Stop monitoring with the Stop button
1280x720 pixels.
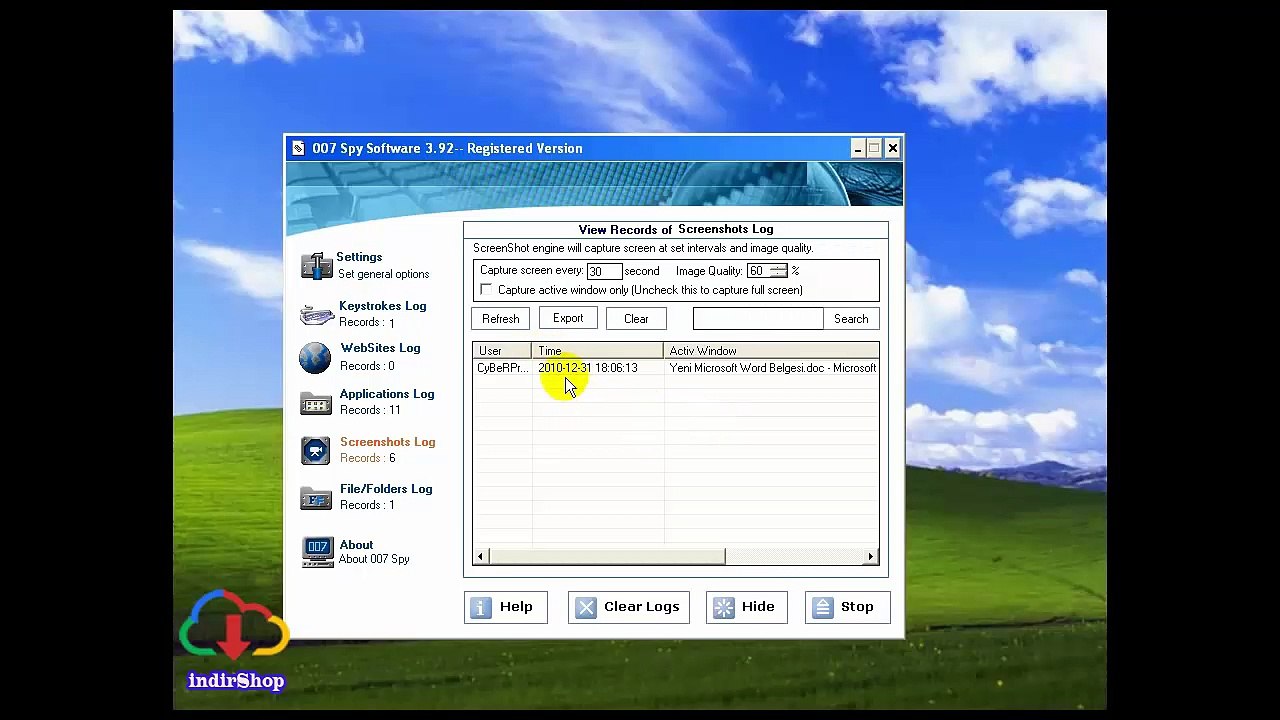(847, 607)
